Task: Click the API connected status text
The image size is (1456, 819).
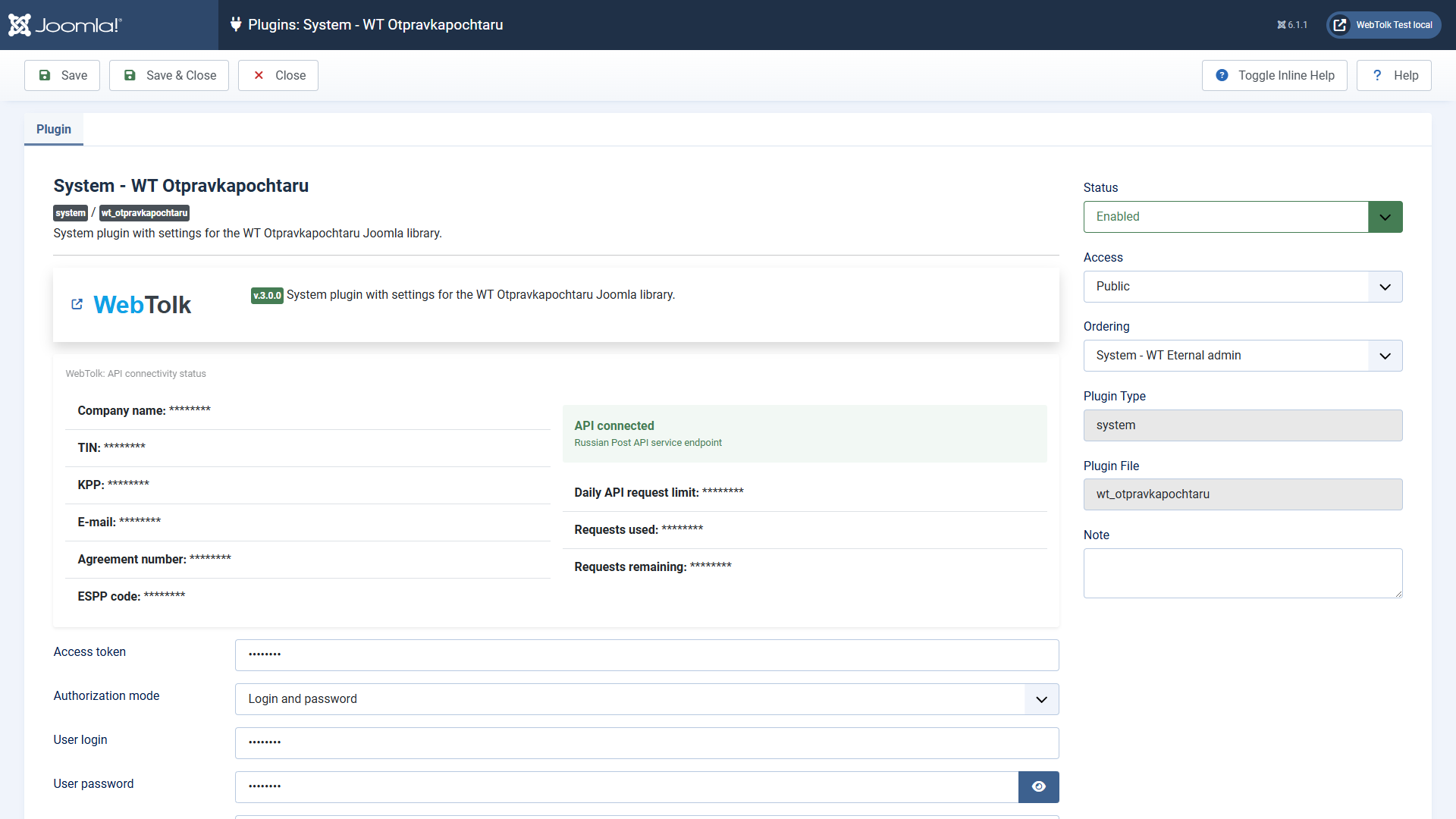Action: [614, 426]
